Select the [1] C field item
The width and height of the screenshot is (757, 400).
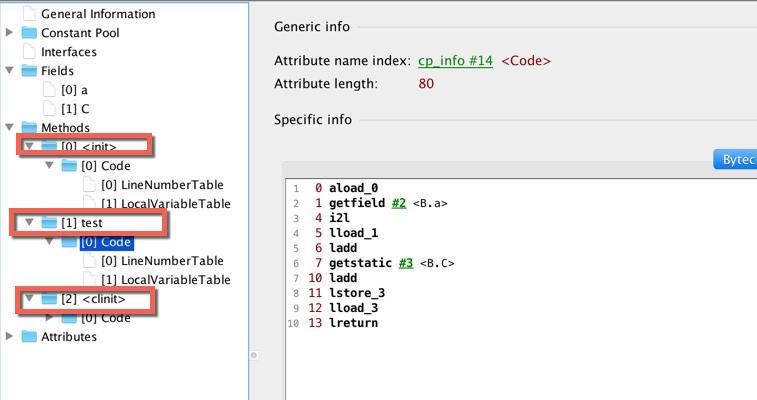coord(75,109)
